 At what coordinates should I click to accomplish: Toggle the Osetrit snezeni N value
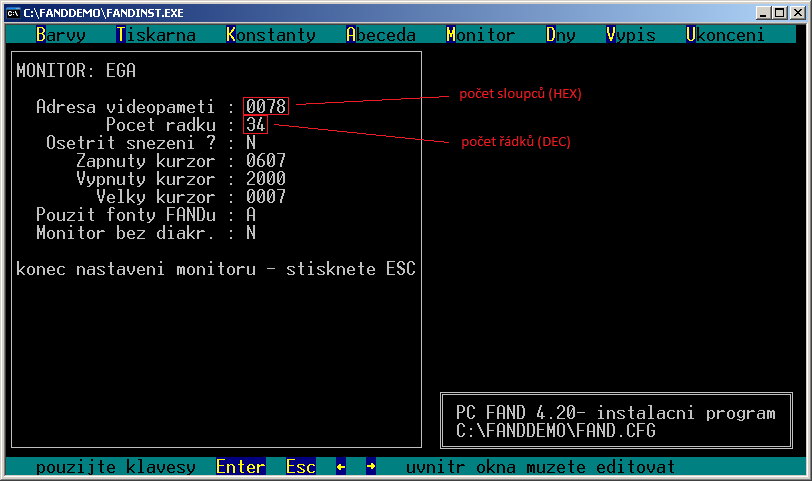click(x=251, y=143)
